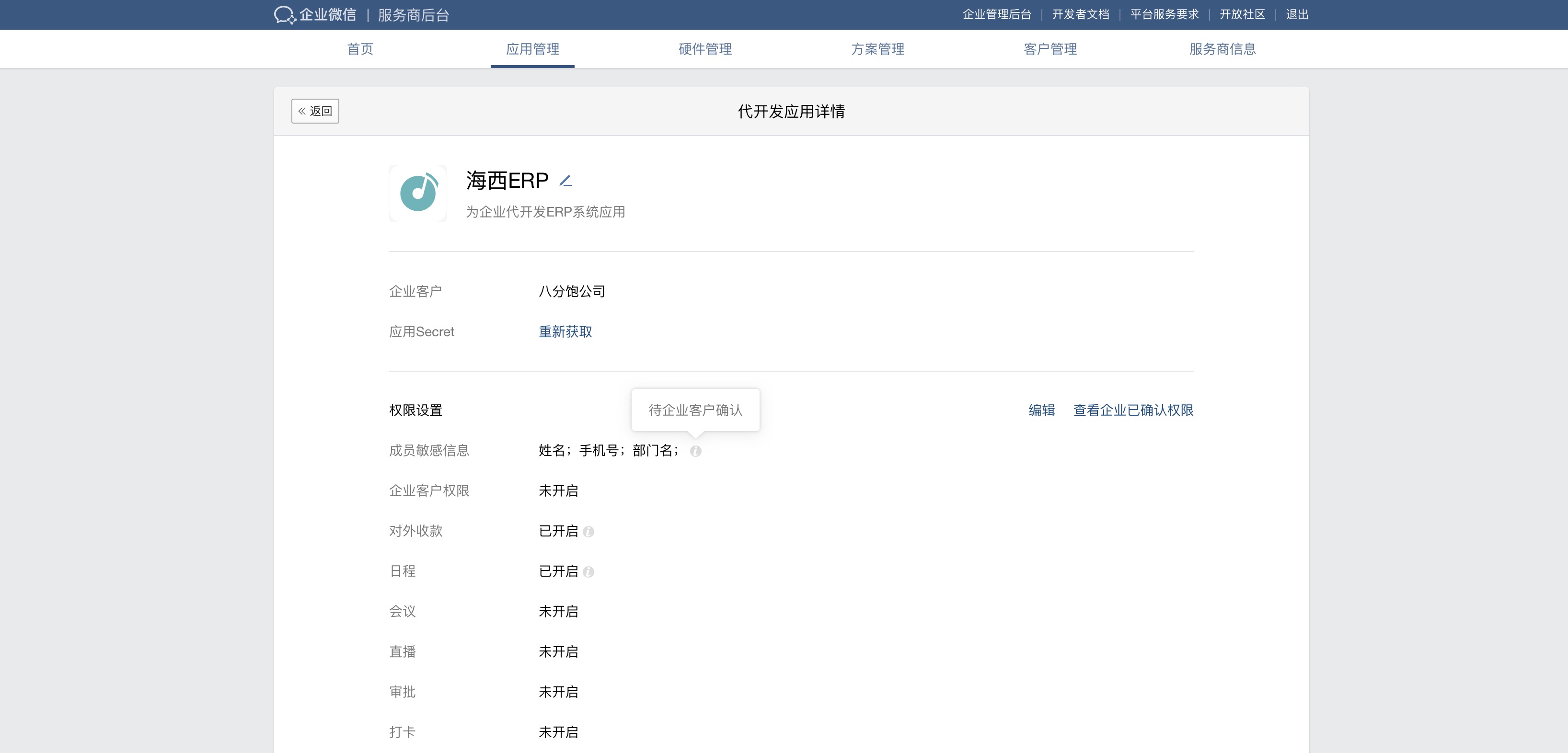1568x753 pixels.
Task: Go to the 客户管理 tab
Action: click(x=1050, y=49)
